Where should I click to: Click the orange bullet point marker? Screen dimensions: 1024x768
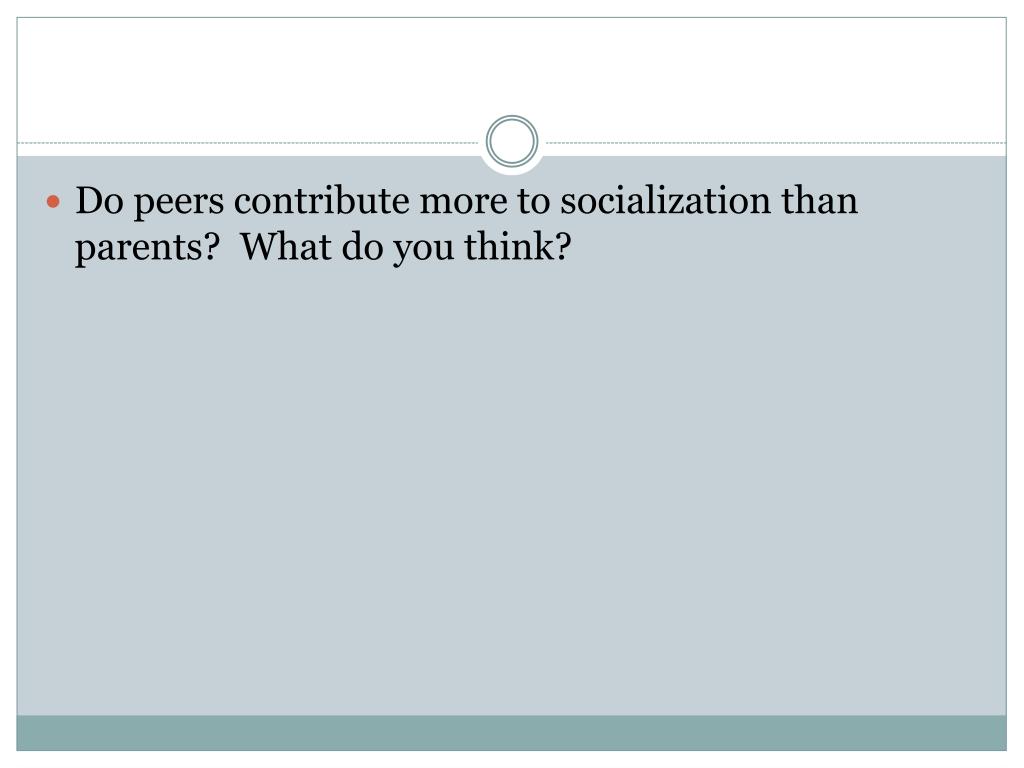point(56,203)
